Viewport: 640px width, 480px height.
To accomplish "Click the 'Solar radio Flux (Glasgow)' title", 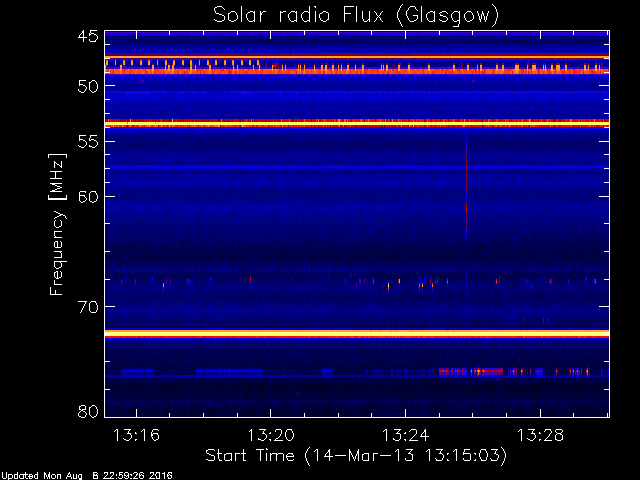I will pos(356,16).
